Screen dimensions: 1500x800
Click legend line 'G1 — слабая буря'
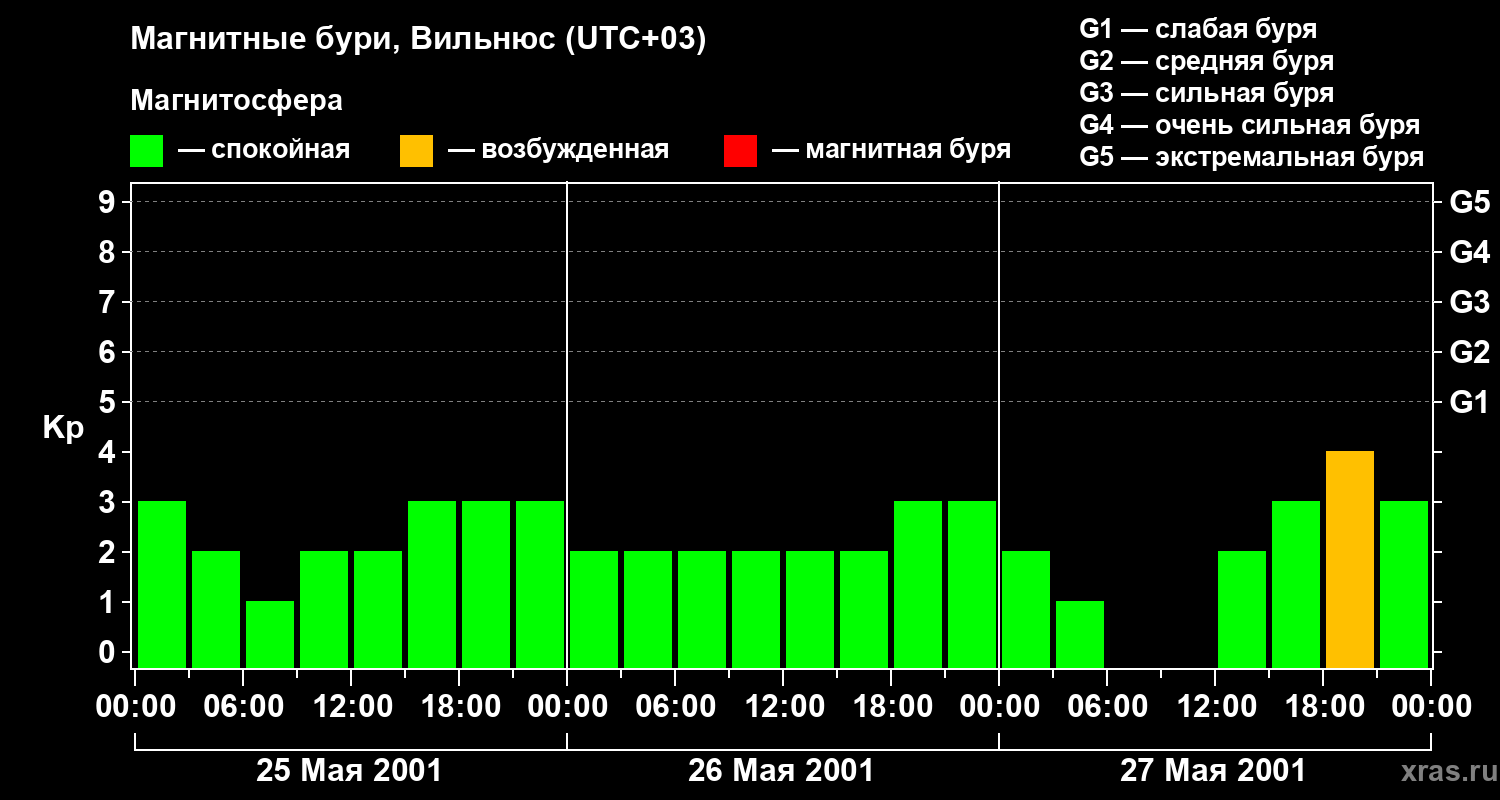pos(1198,28)
